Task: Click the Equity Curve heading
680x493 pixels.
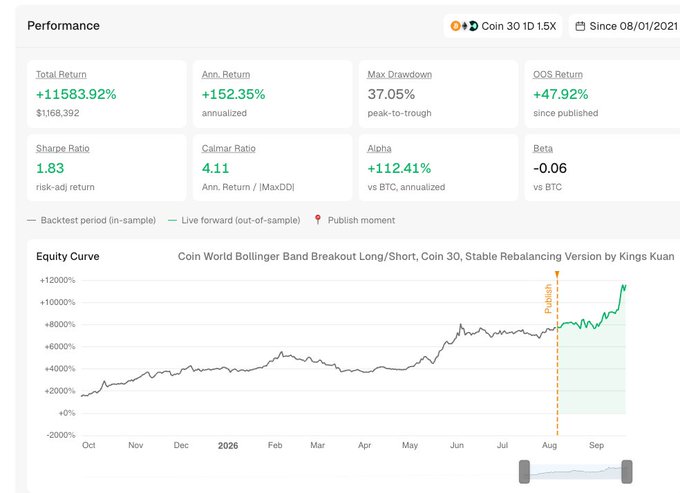Action: pos(68,256)
